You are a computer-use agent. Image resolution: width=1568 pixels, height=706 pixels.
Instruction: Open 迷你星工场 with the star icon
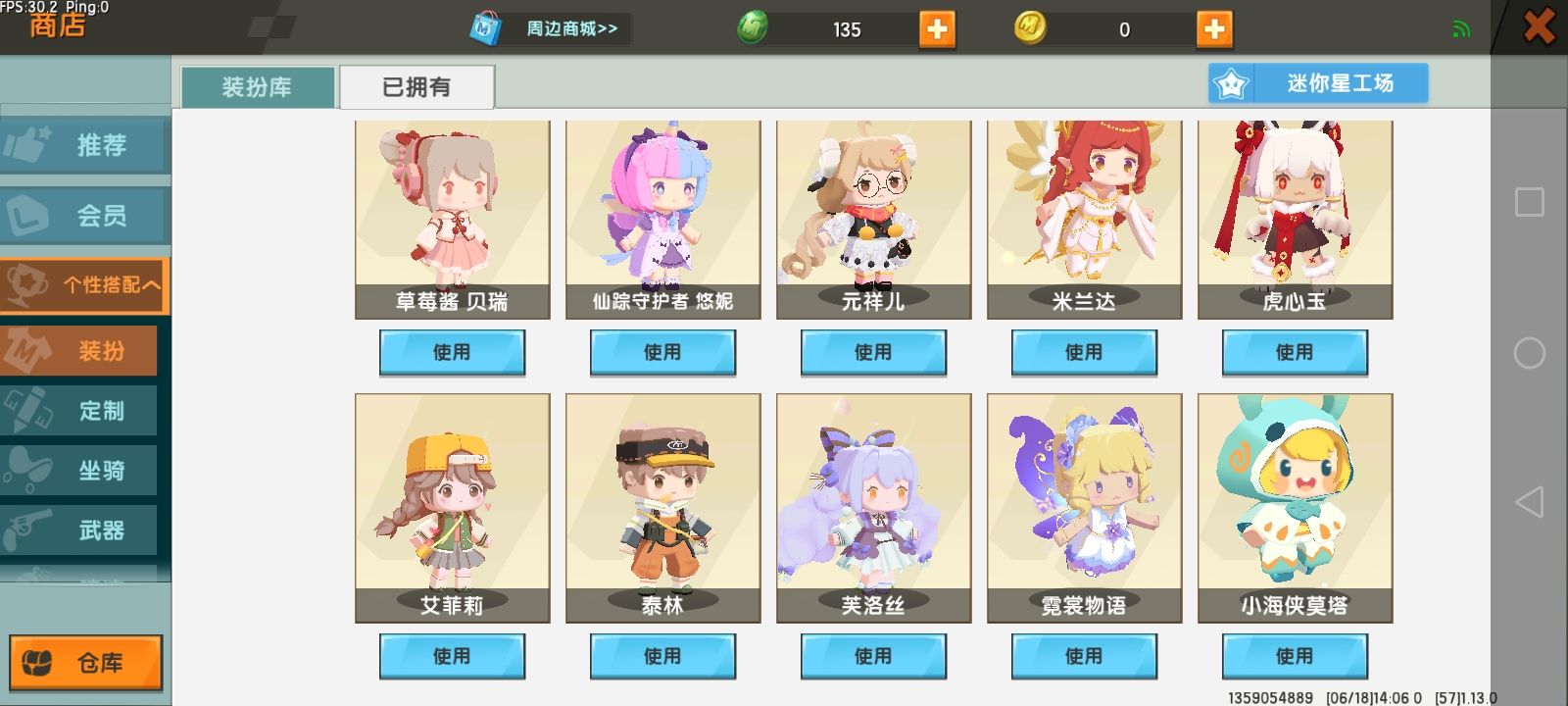click(x=1318, y=83)
